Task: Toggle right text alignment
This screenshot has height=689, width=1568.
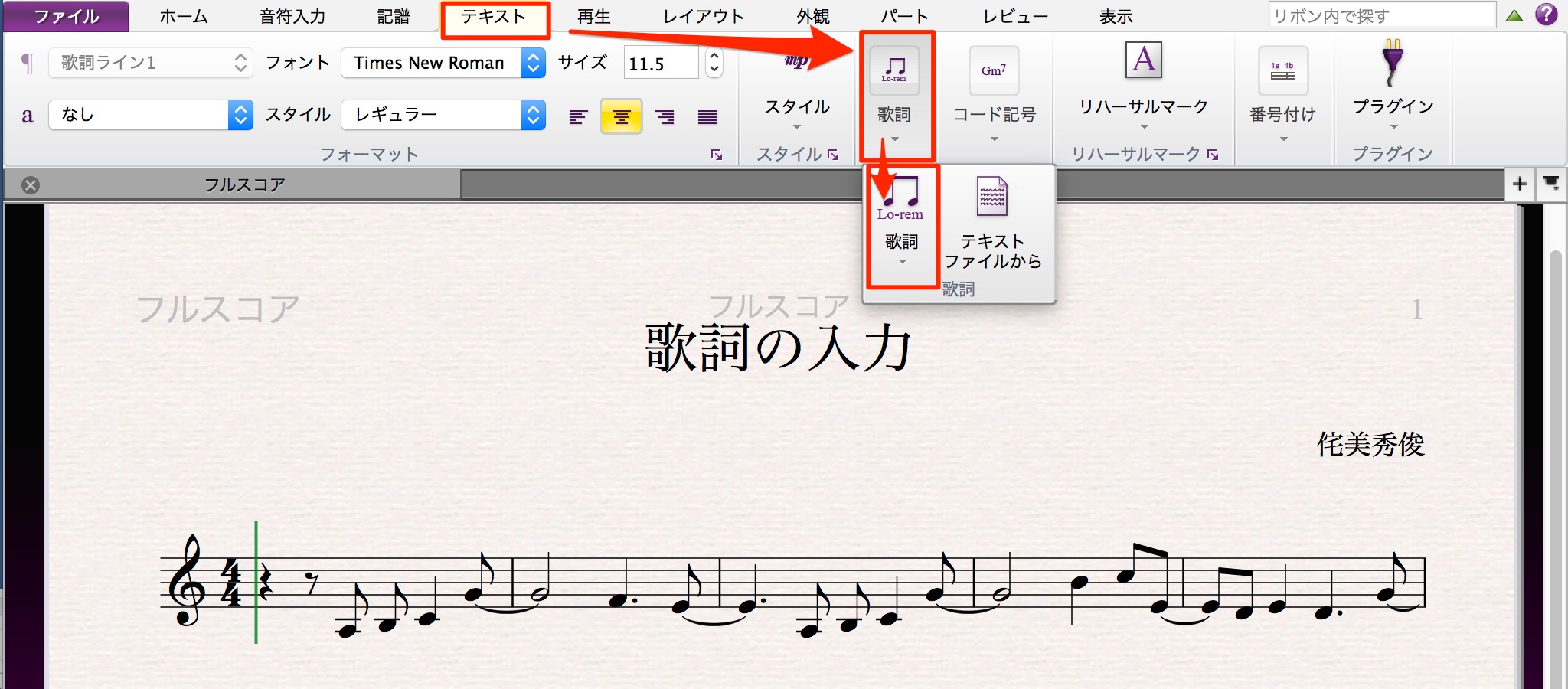Action: click(x=665, y=116)
